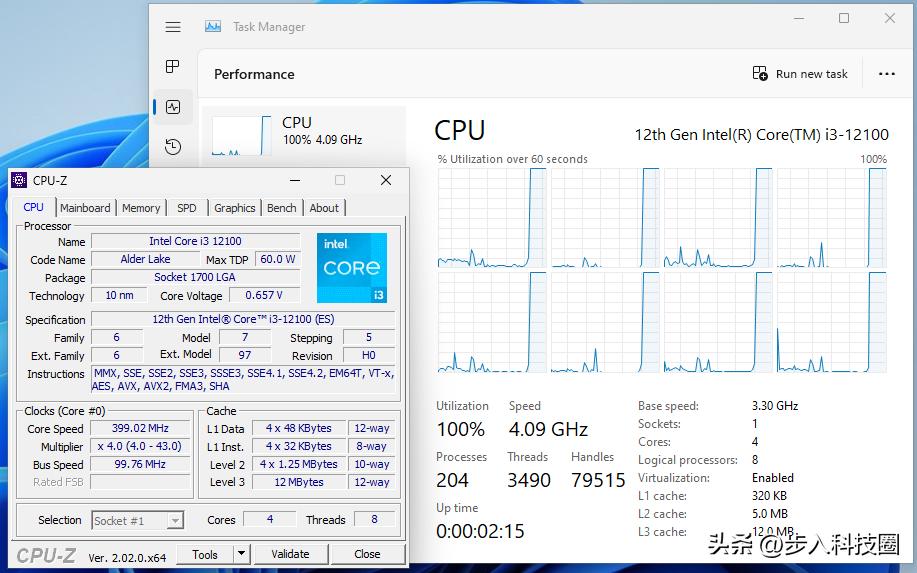The image size is (917, 573).
Task: Minimize the CPU-Z window
Action: (295, 180)
